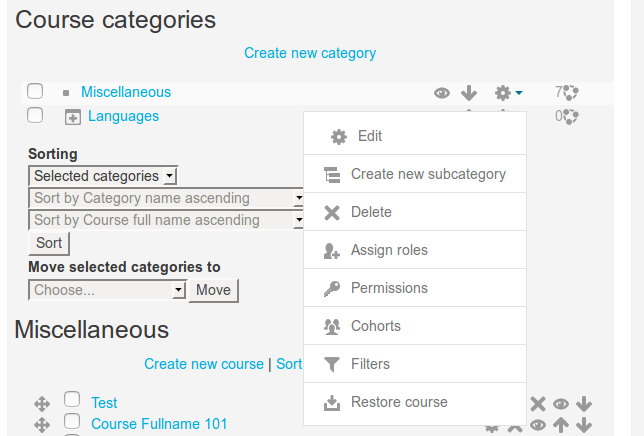Click the move handle beside Course Fullname 101

point(42,425)
